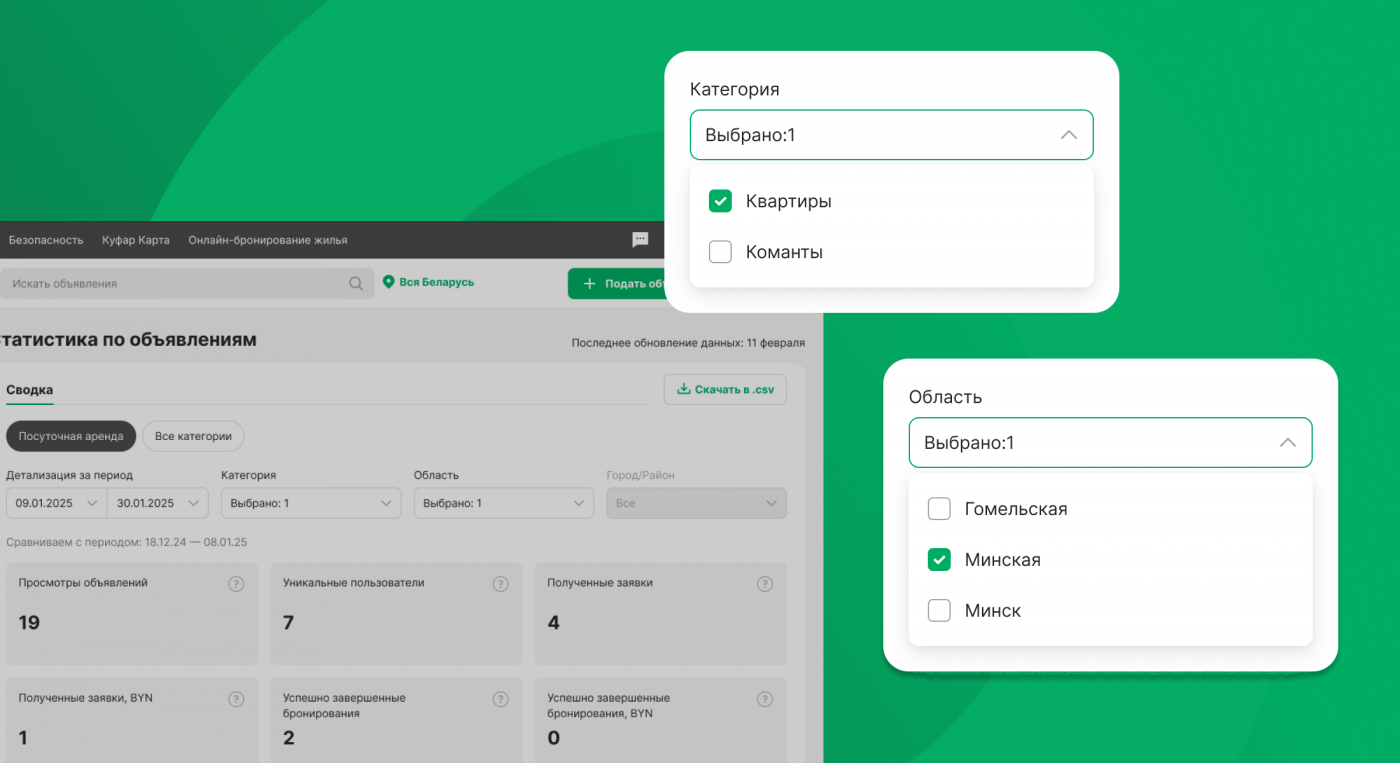Click the Просмотры объявлений value 19

(29, 623)
